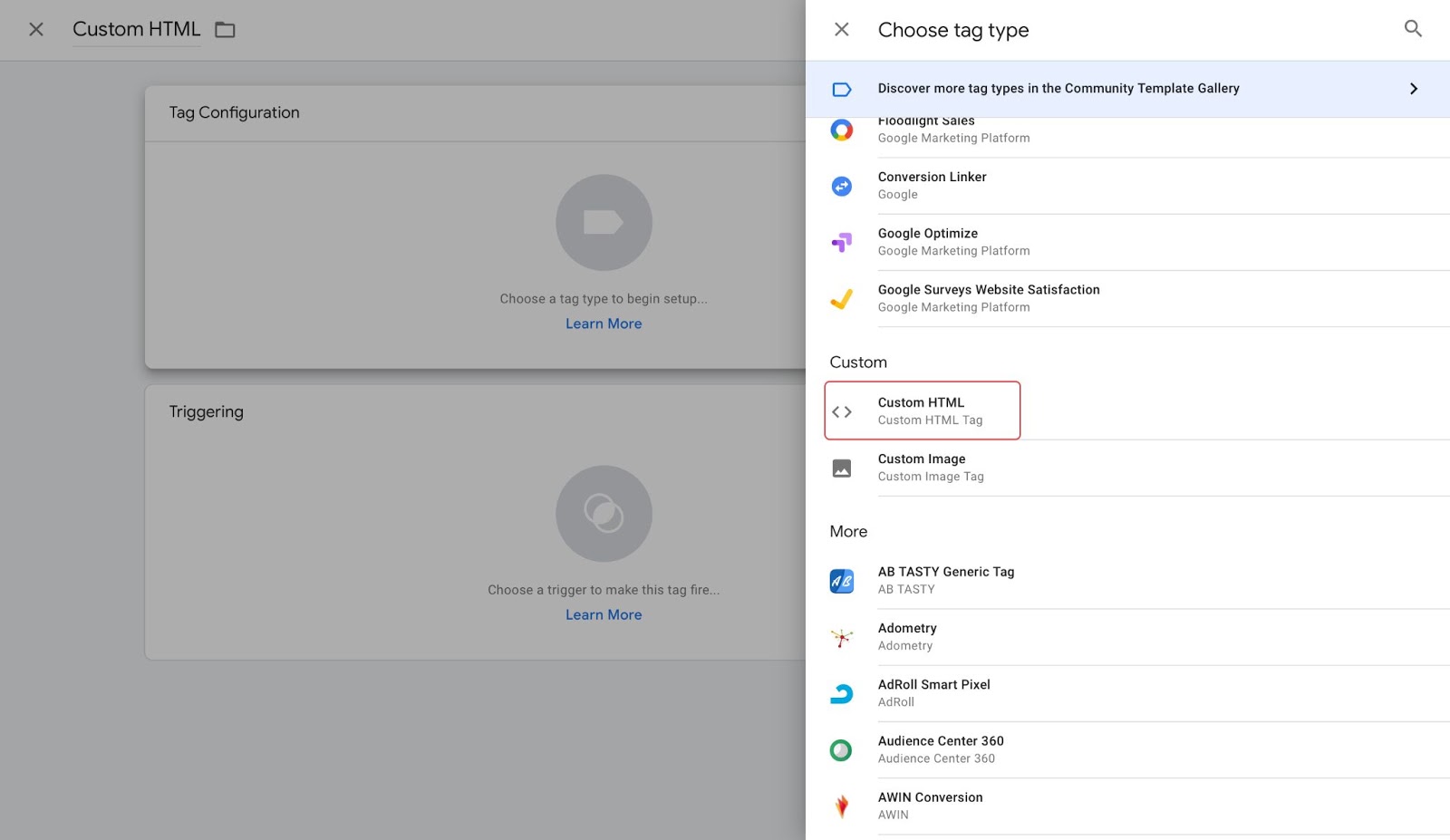This screenshot has width=1450, height=840.
Task: Close the Choose tag type panel
Action: (841, 30)
